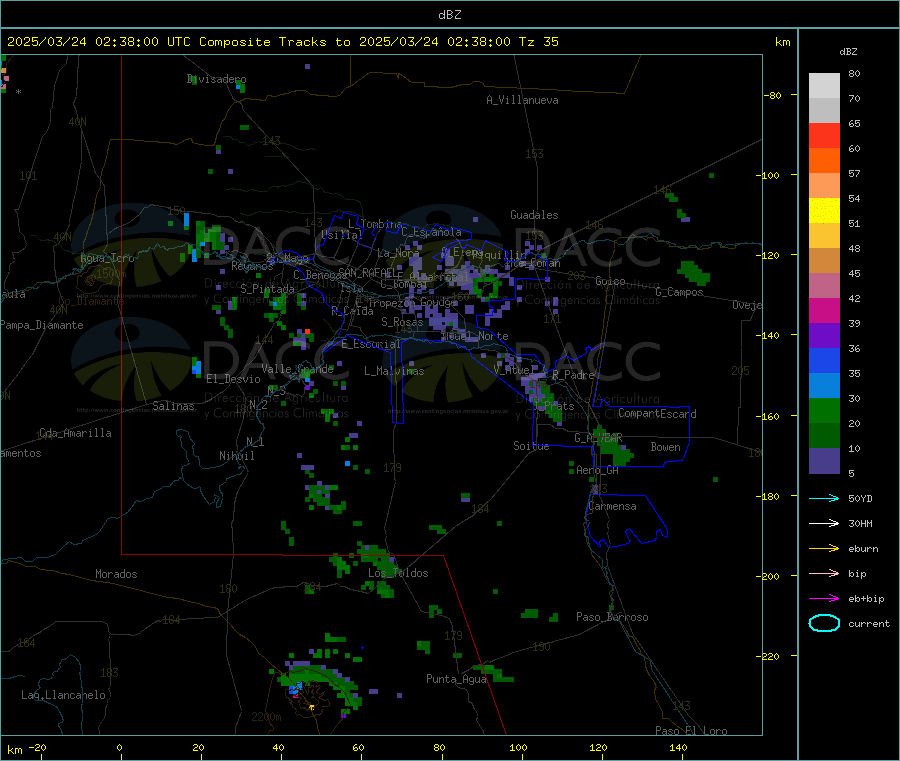Select the blue 35 dBZ color swatch
This screenshot has width=900, height=761.
click(x=824, y=360)
